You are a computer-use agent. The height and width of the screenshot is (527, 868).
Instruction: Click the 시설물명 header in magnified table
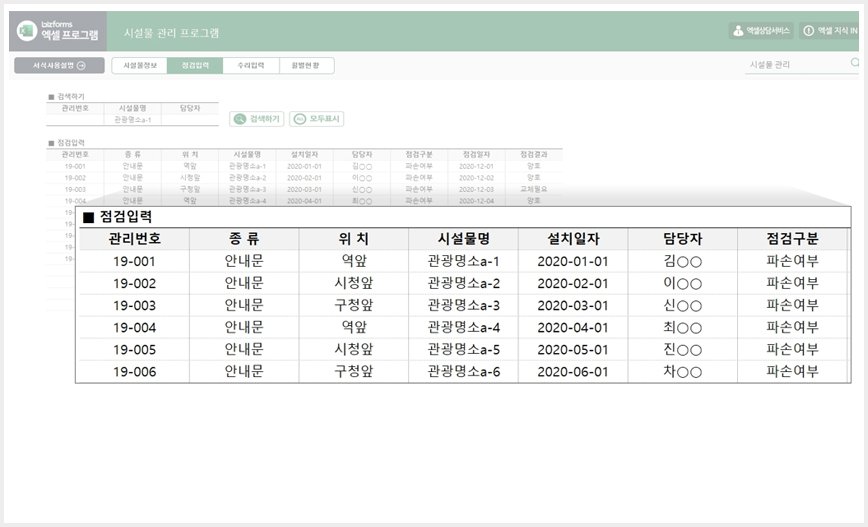[x=463, y=239]
